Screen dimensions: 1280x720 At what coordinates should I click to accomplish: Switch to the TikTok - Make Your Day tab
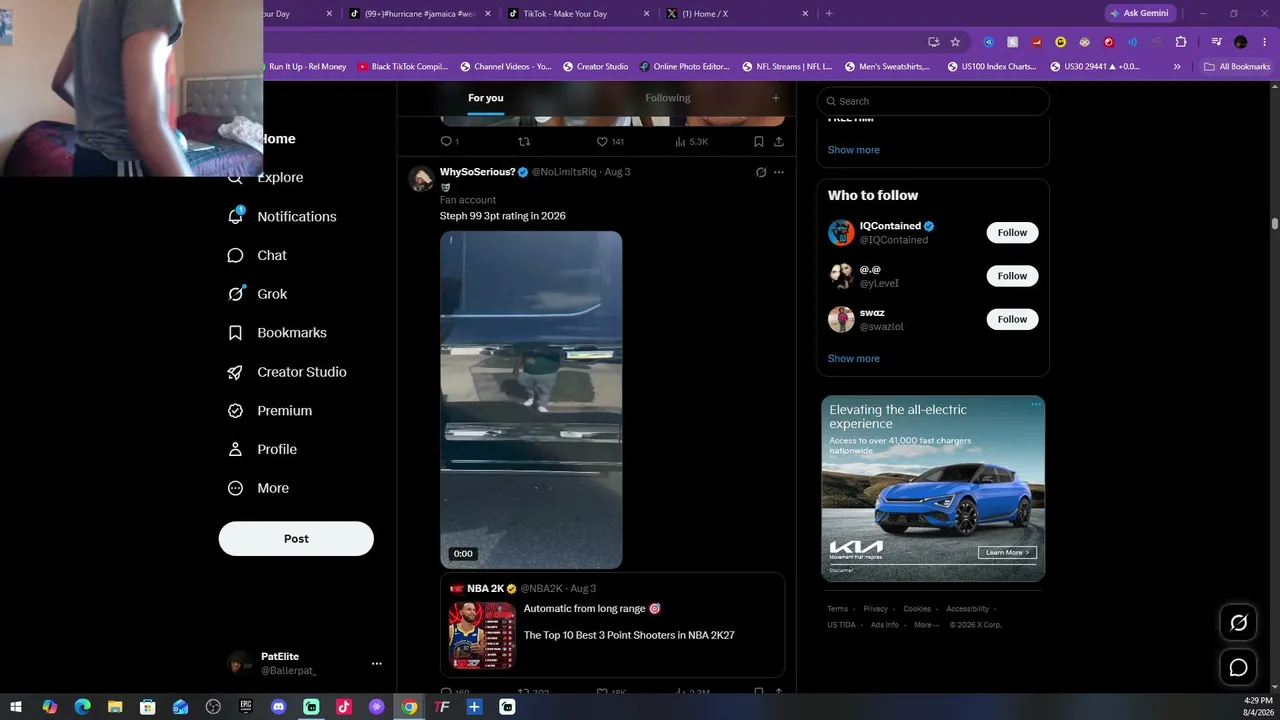[578, 14]
